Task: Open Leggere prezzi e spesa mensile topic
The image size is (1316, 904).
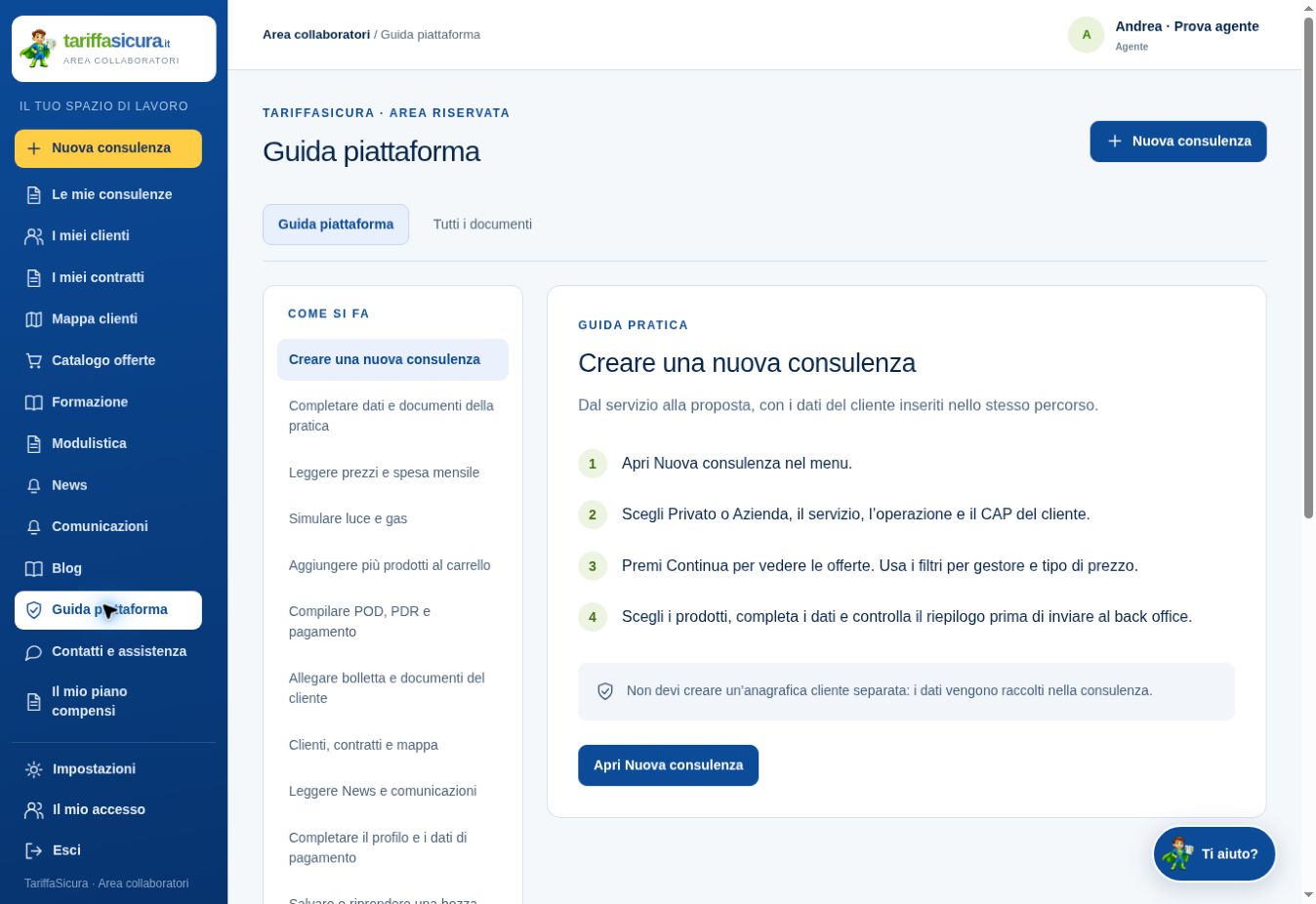Action: pyautogui.click(x=392, y=473)
